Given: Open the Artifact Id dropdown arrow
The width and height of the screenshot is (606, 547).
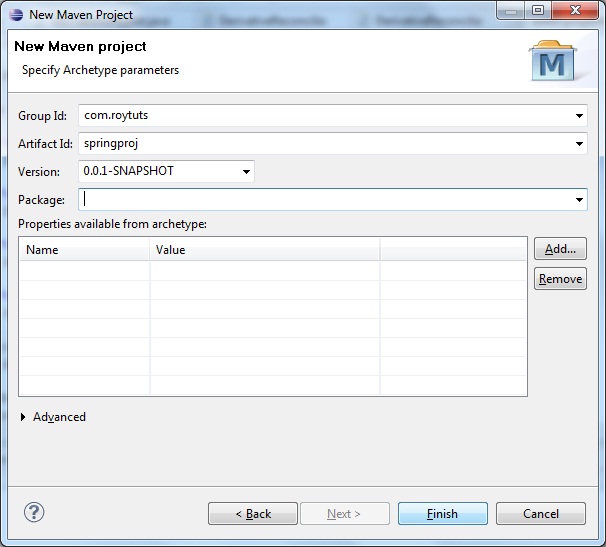Looking at the screenshot, I should pyautogui.click(x=579, y=144).
